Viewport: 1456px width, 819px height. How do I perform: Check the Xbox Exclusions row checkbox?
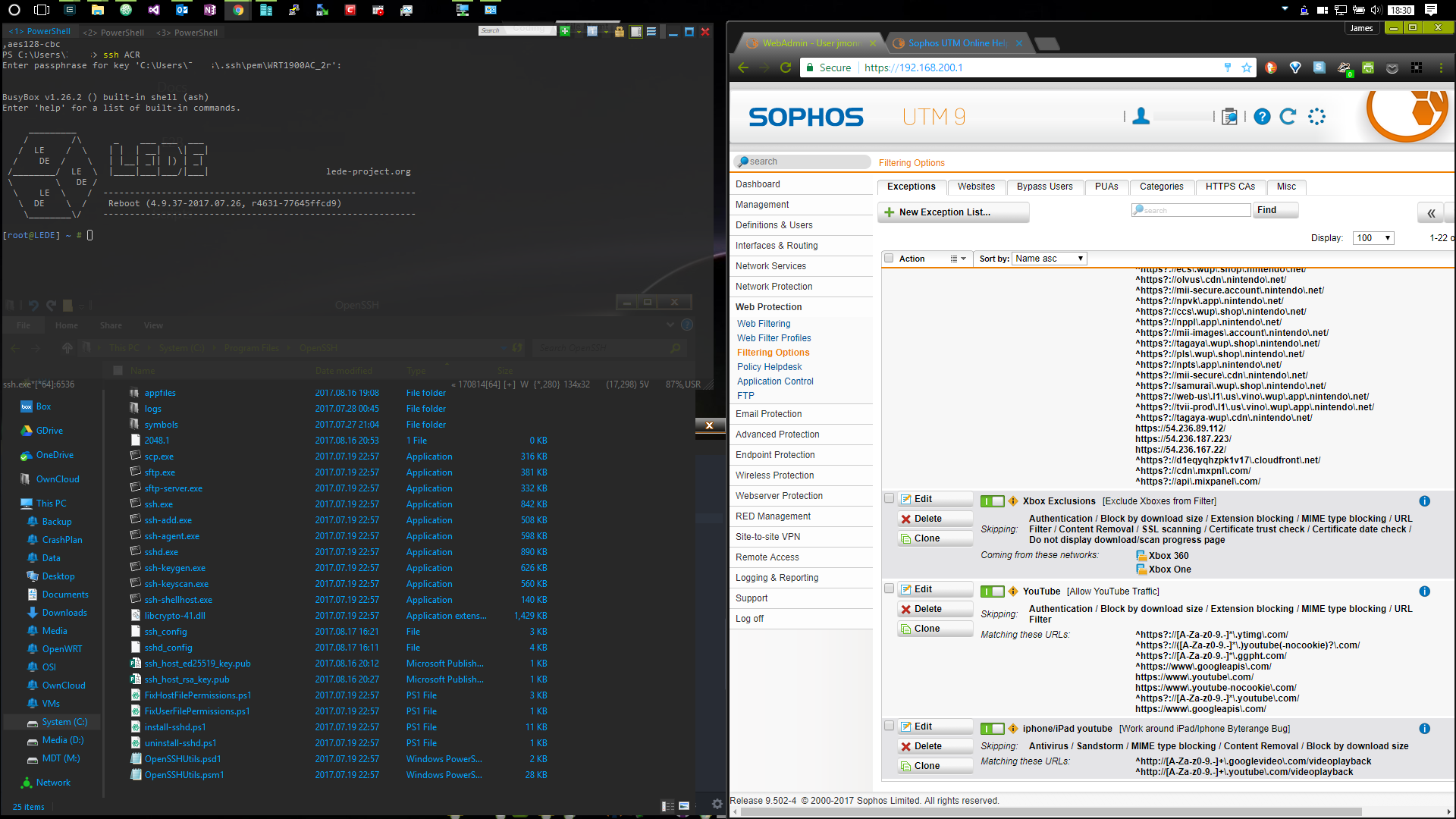889,498
